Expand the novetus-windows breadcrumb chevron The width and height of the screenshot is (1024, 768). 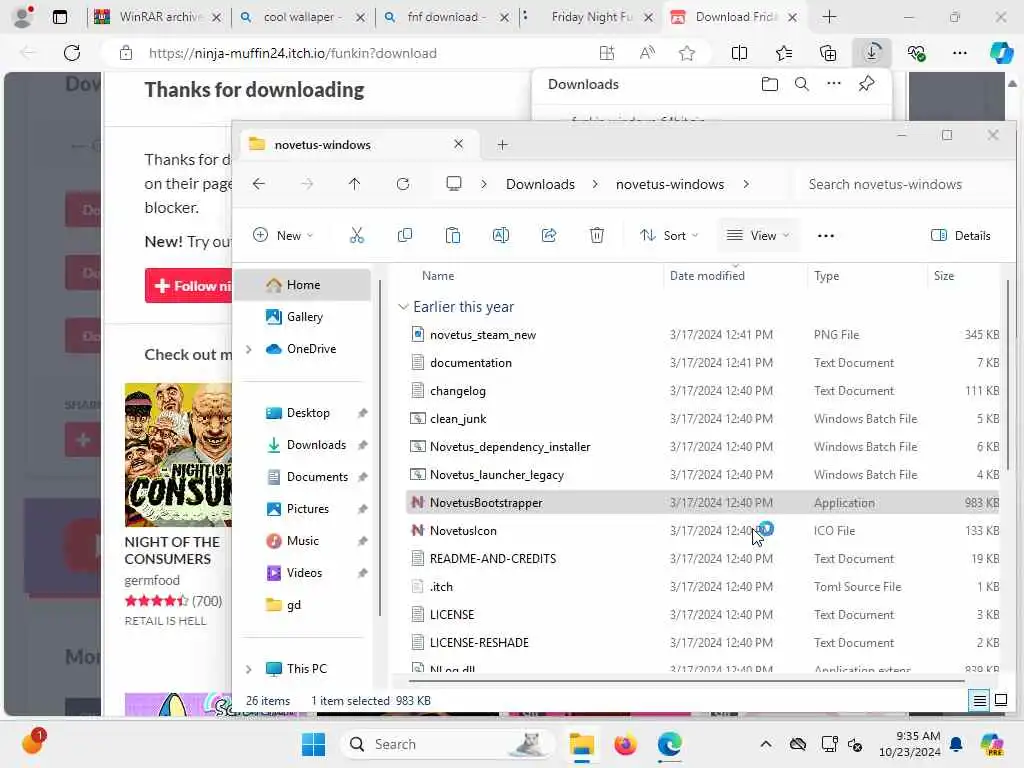tap(746, 184)
